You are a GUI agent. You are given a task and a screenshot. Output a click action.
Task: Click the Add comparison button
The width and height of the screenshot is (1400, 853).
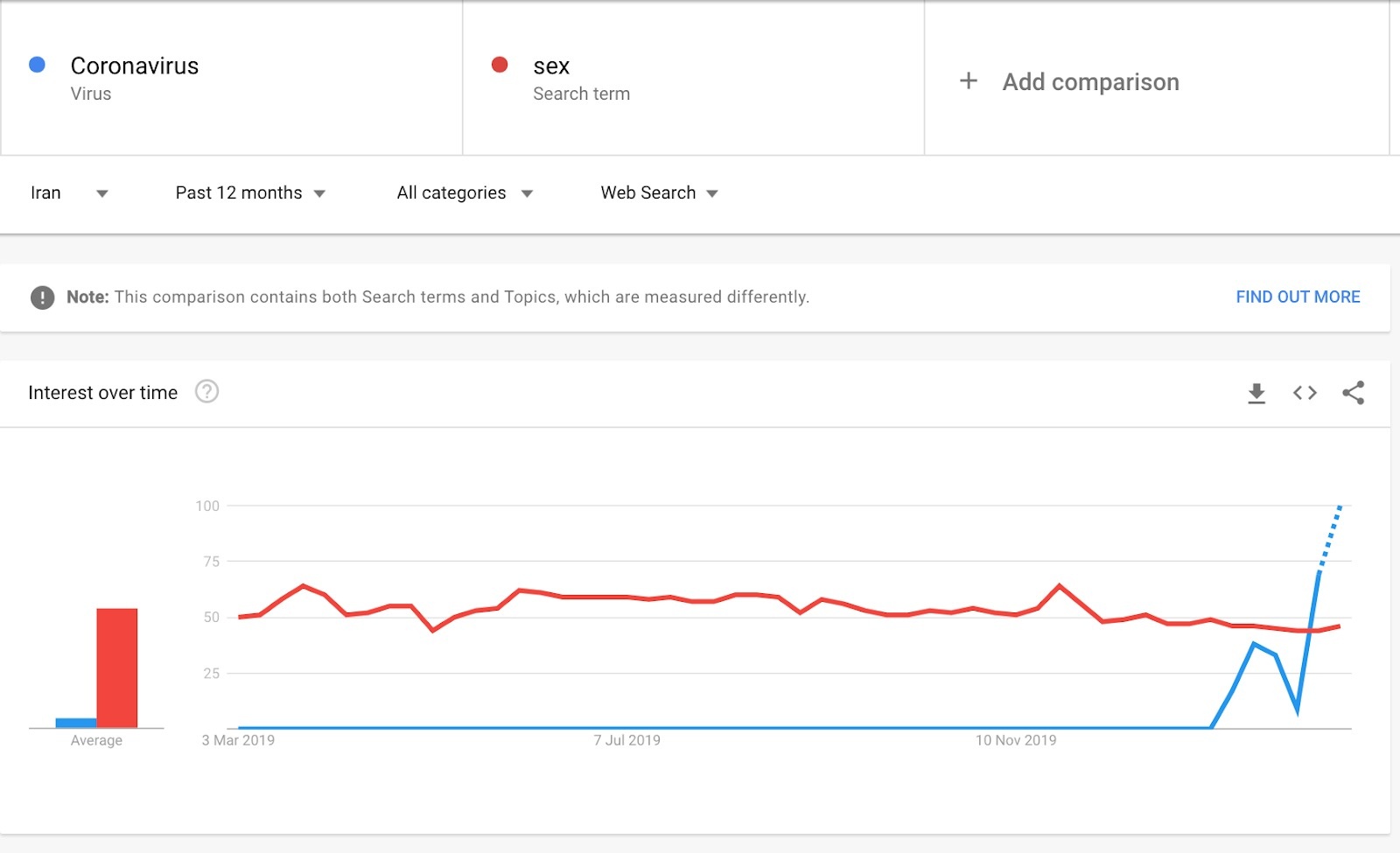(1090, 82)
